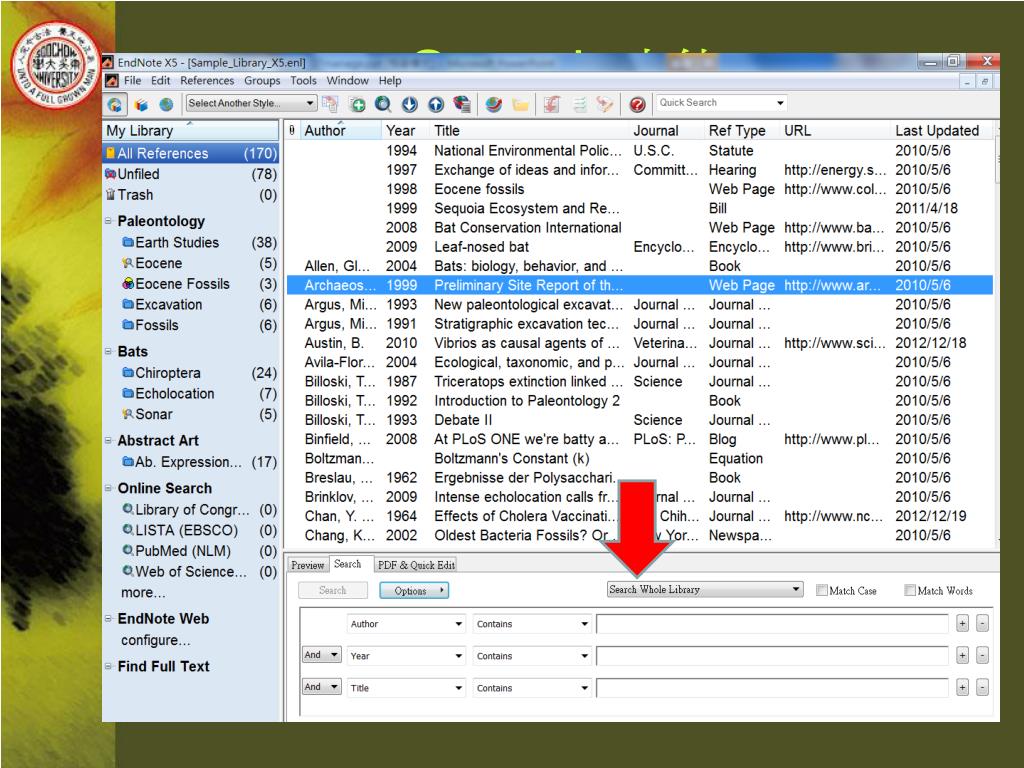The image size is (1024, 768).
Task: Click the Open Link globe icon
Action: 494,104
